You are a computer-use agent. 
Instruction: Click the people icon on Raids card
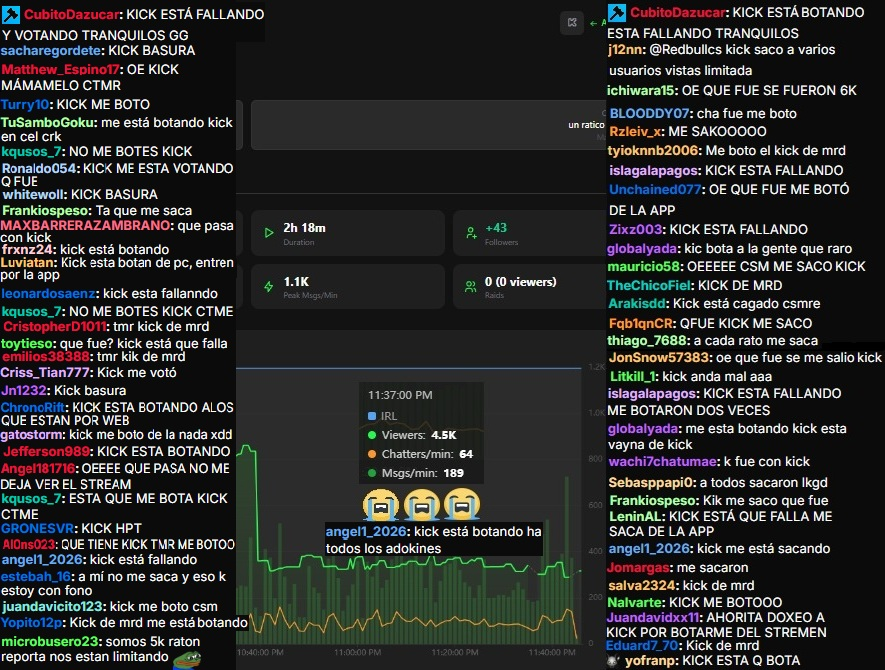(x=470, y=287)
